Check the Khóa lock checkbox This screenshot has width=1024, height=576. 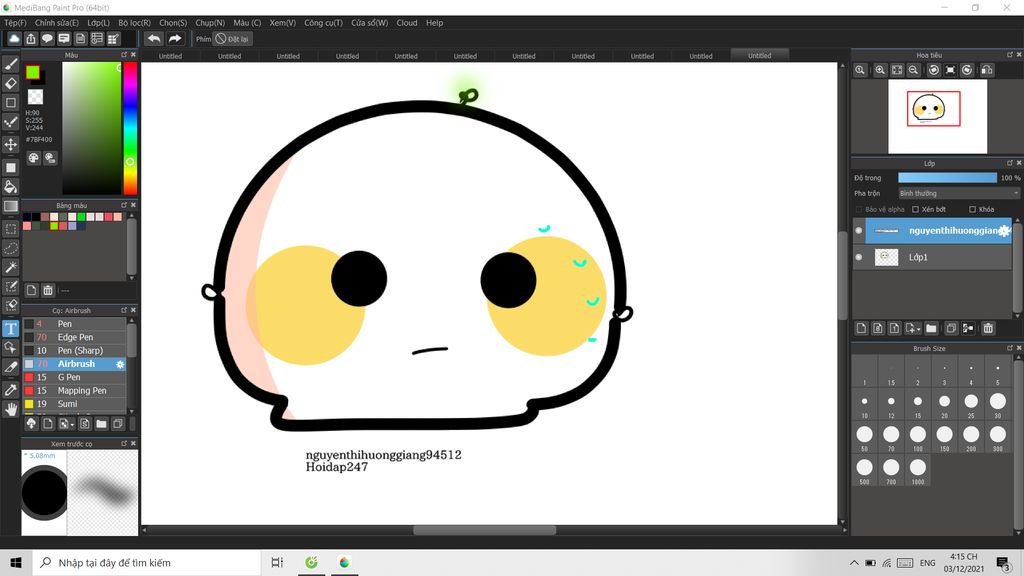pos(972,210)
